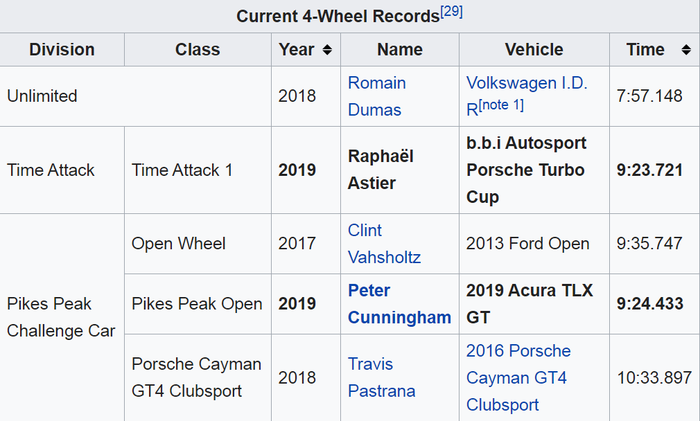700x421 pixels.
Task: Select the 7:57.148 time cell
Action: (654, 96)
